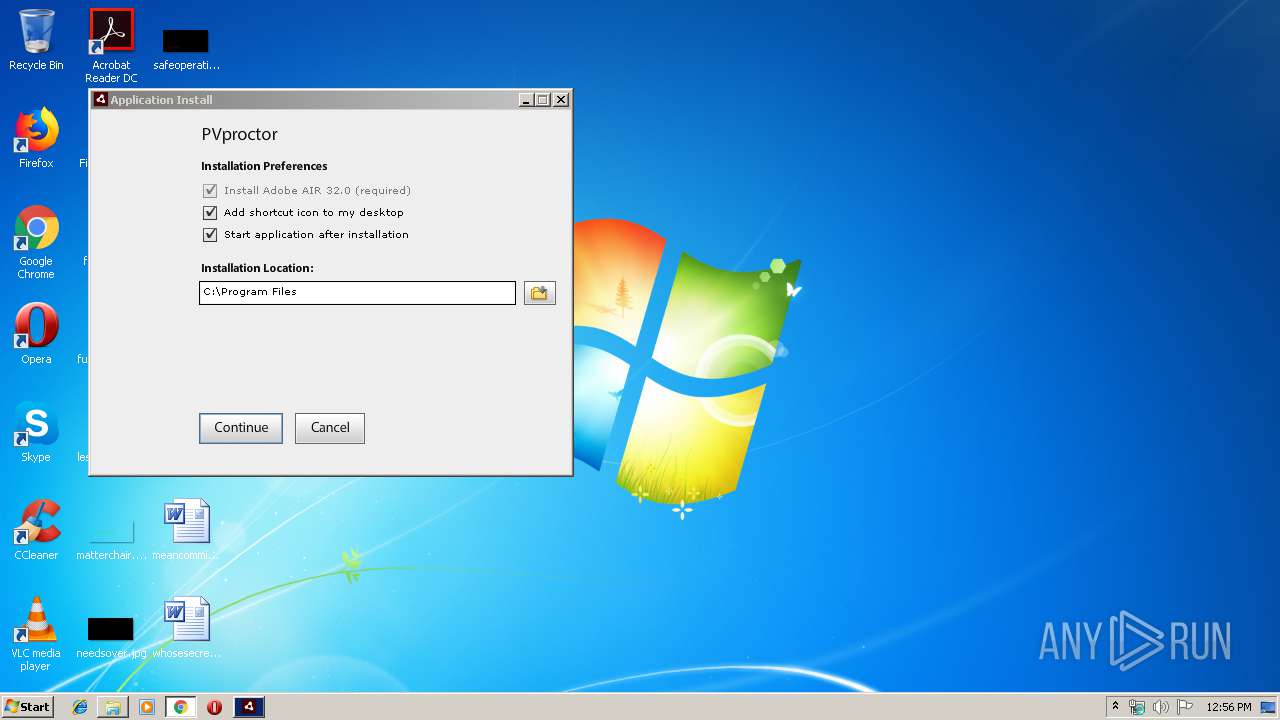Select the safeoperati... desktop file
Viewport: 1280px width, 720px height.
coord(186,49)
